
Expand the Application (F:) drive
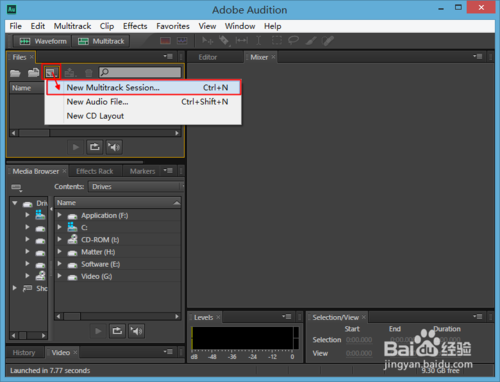click(59, 215)
